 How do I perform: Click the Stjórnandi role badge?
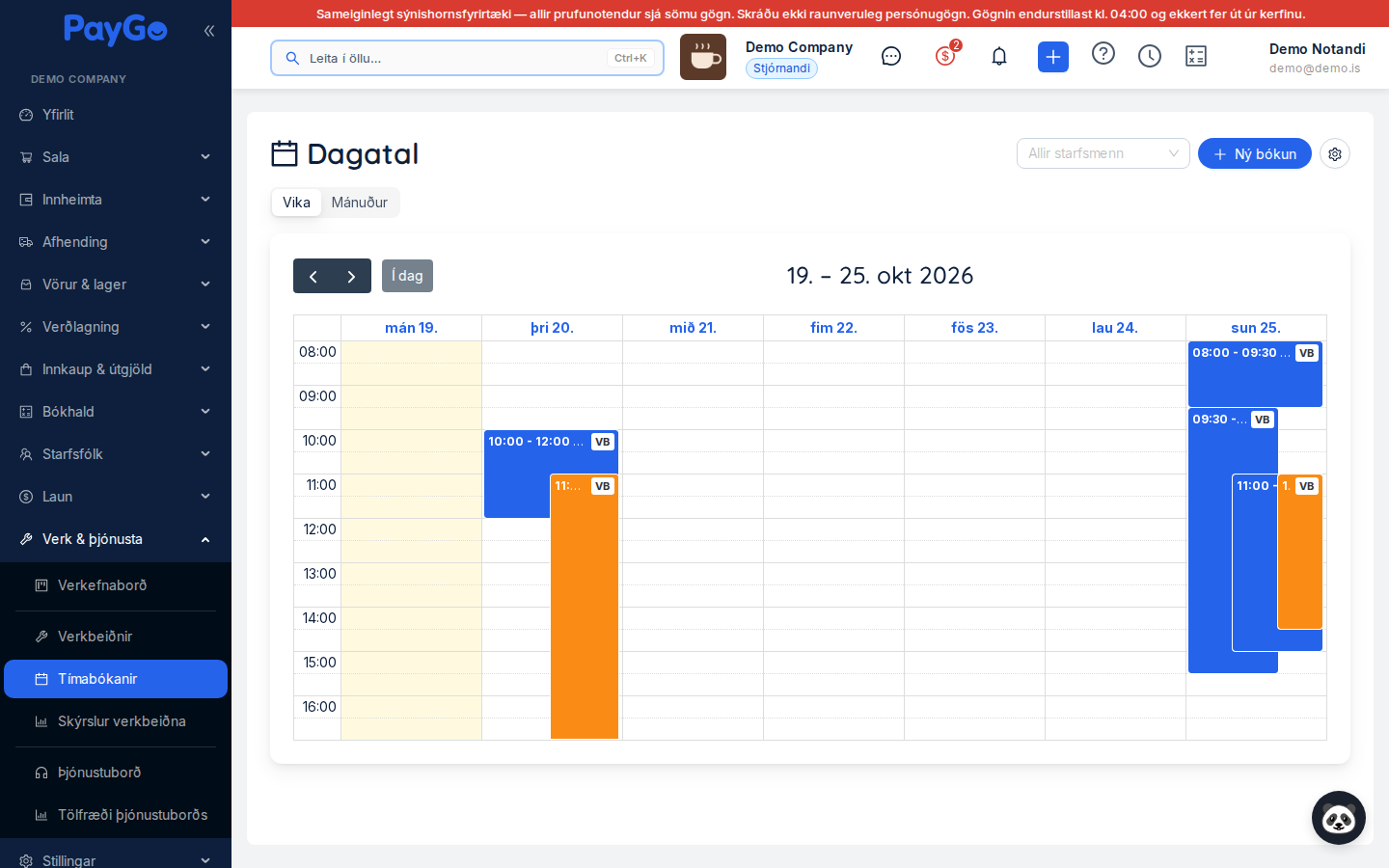point(781,68)
